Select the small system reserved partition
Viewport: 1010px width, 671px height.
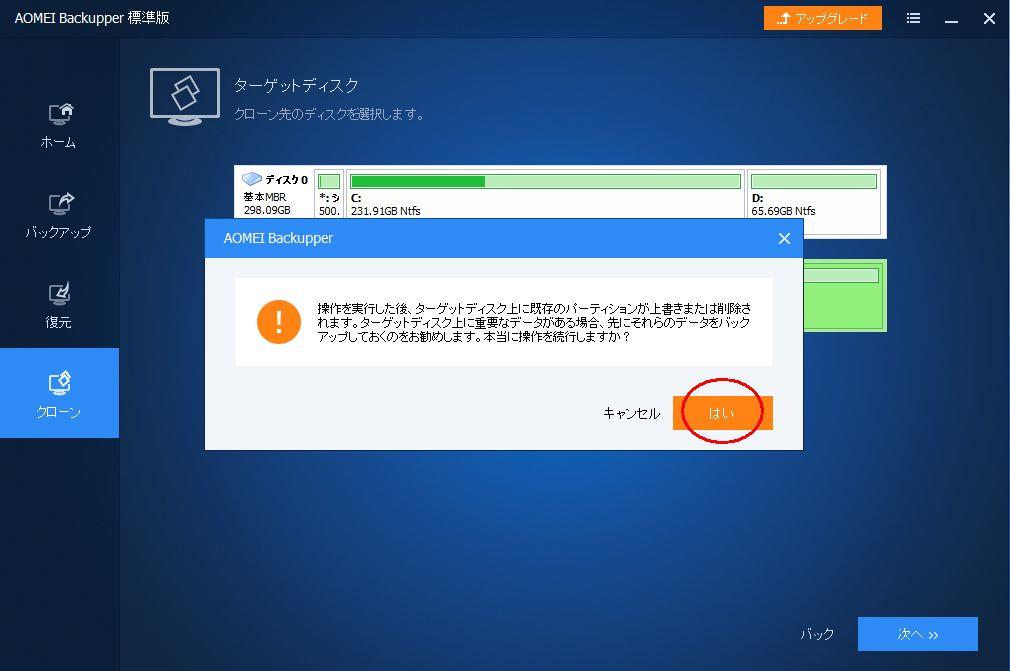[329, 194]
